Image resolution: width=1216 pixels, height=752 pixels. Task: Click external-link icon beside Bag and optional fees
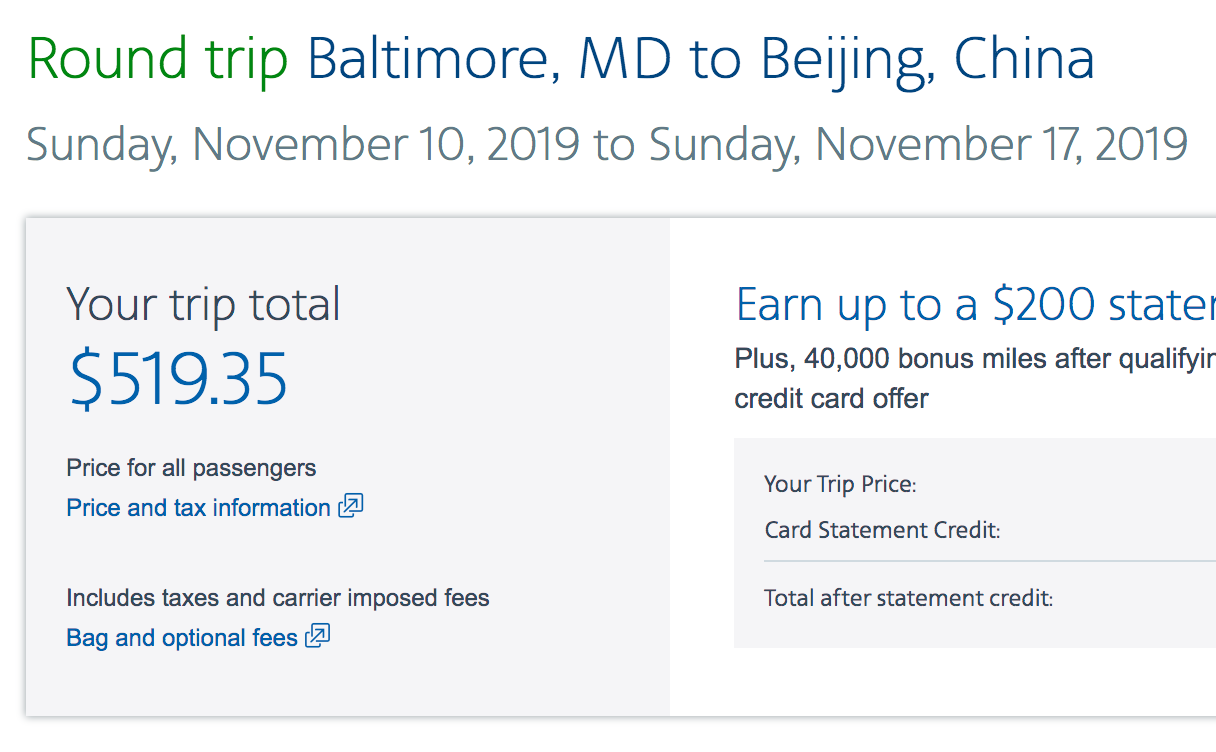[x=318, y=637]
